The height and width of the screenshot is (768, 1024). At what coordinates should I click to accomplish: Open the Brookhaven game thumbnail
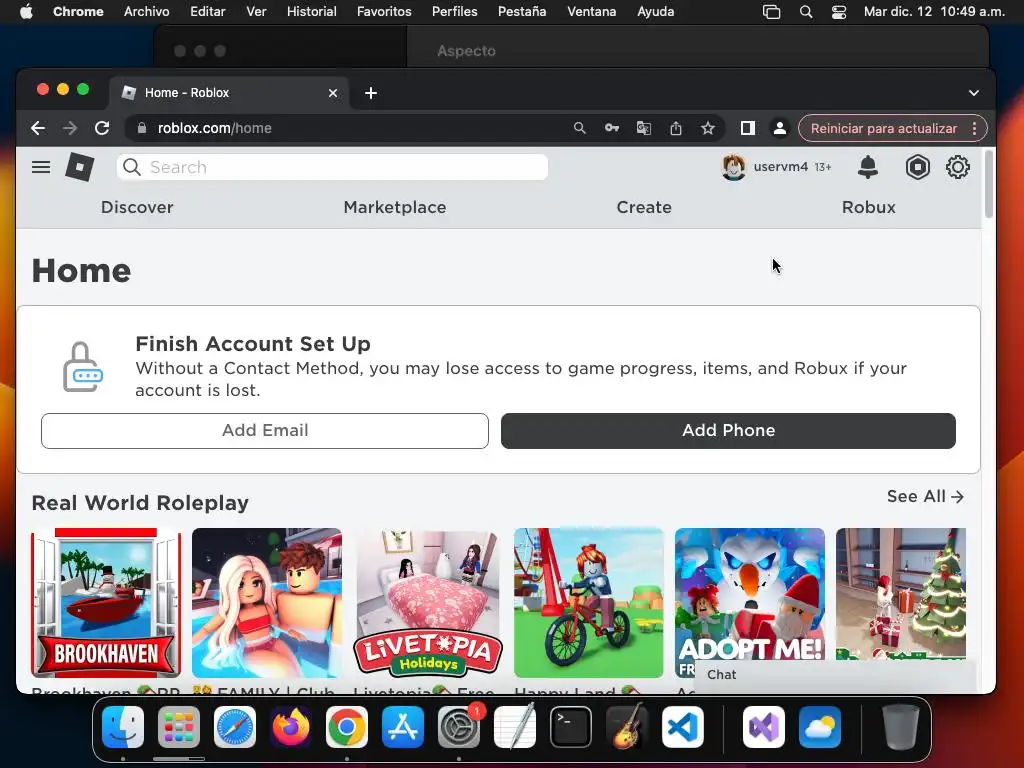pyautogui.click(x=106, y=603)
